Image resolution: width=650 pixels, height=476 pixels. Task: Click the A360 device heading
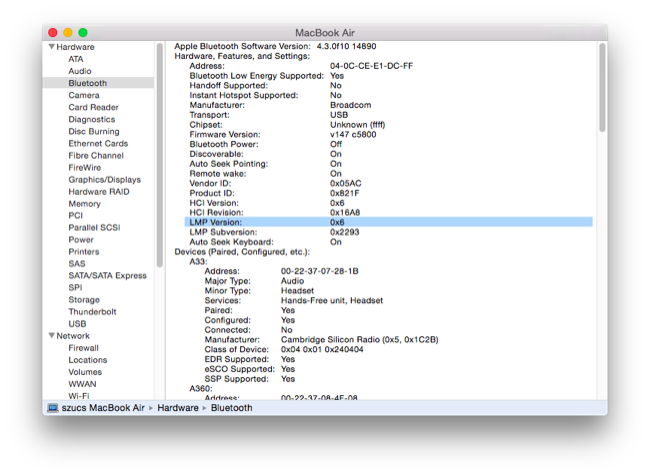tap(201, 389)
